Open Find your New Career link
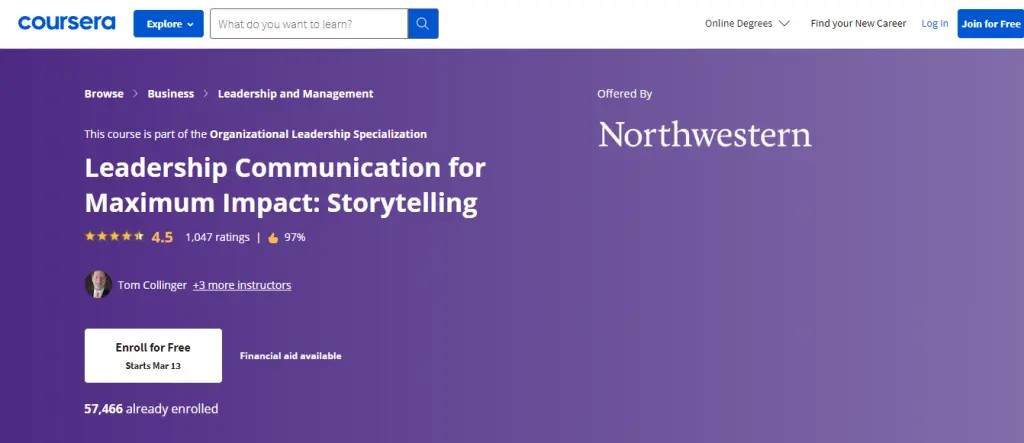 coord(858,24)
